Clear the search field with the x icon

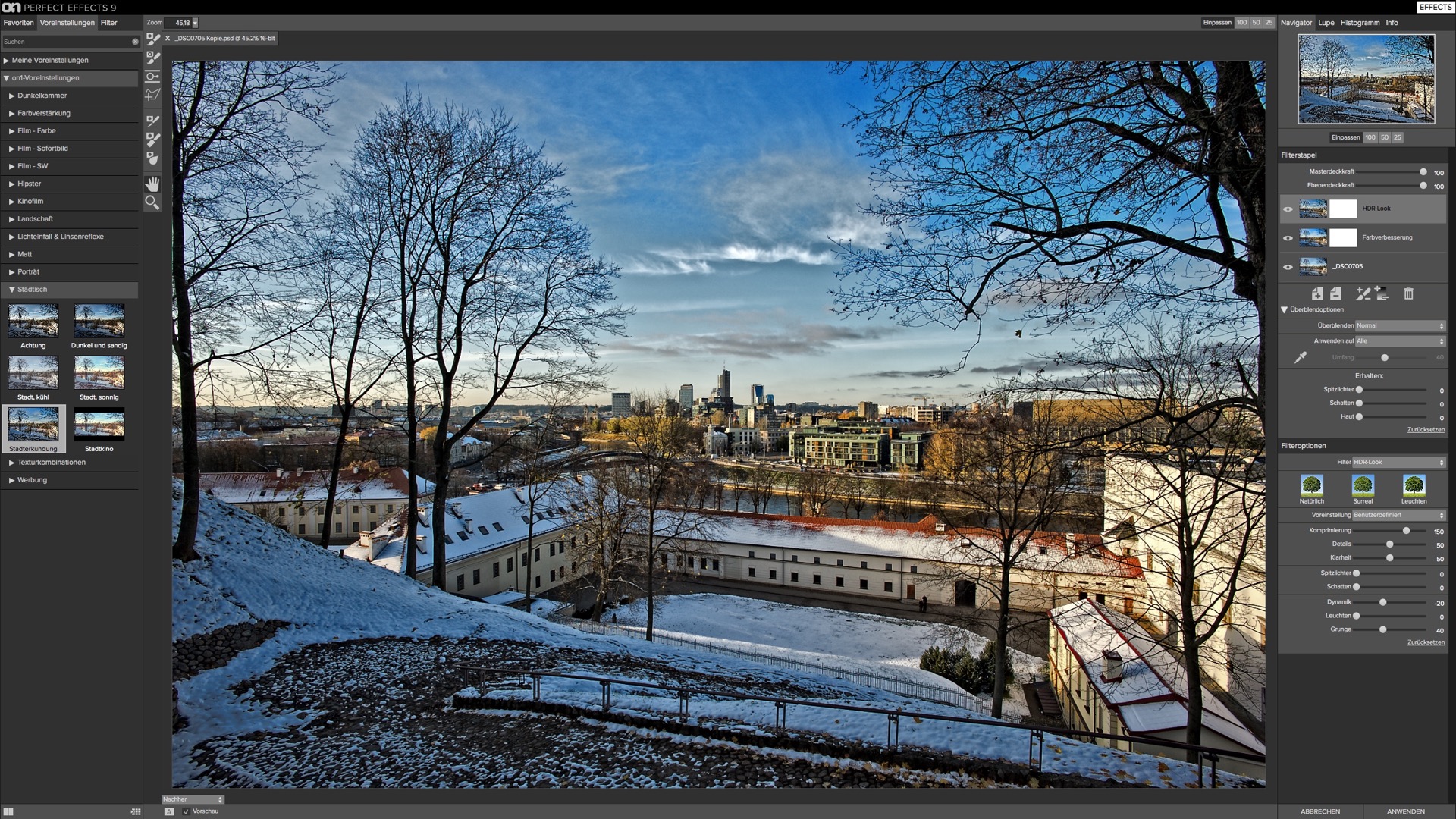pyautogui.click(x=135, y=42)
